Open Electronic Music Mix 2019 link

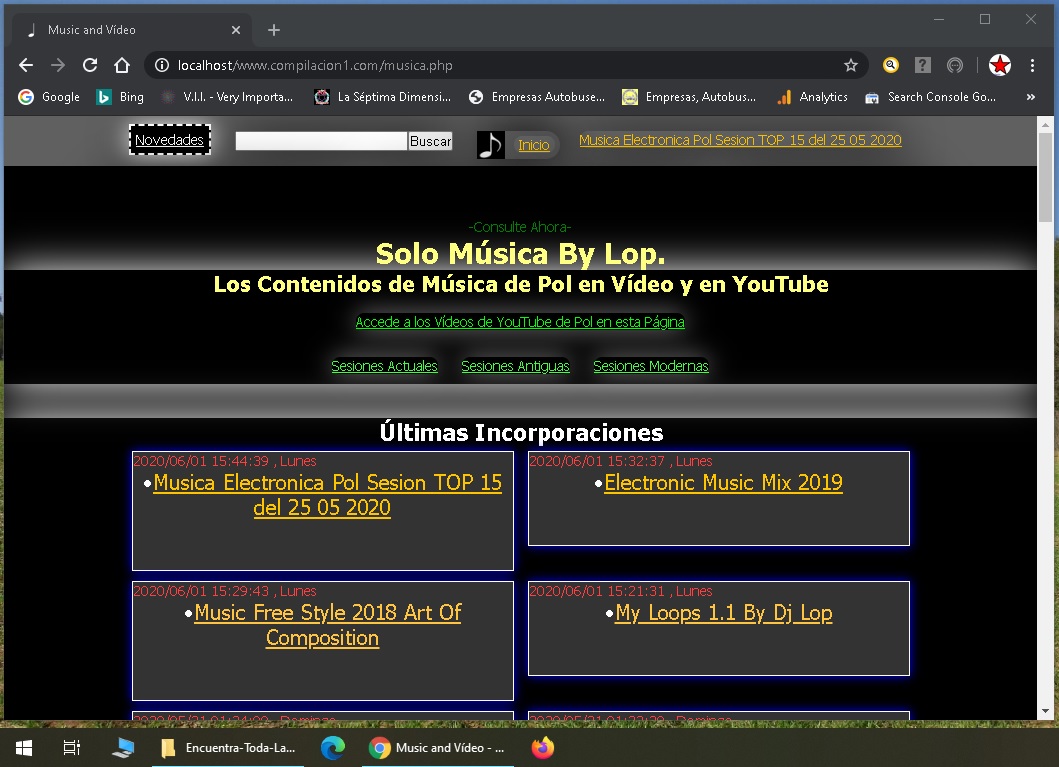pyautogui.click(x=723, y=482)
